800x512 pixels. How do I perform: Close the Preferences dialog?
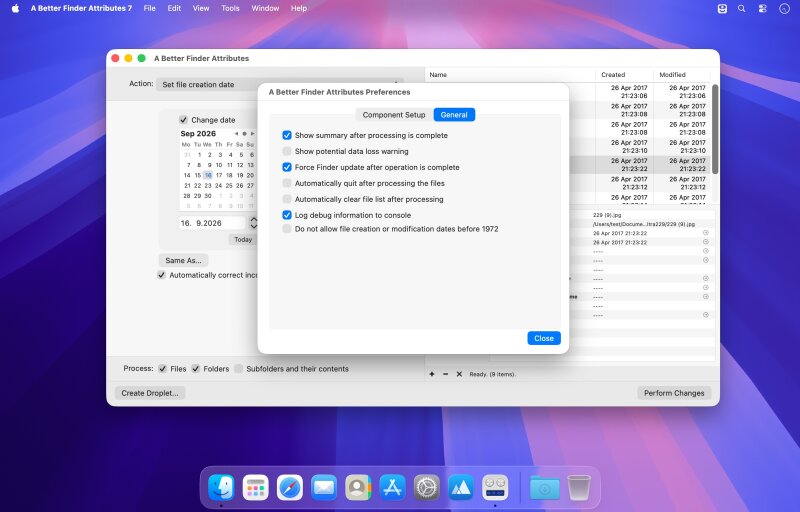pyautogui.click(x=544, y=338)
